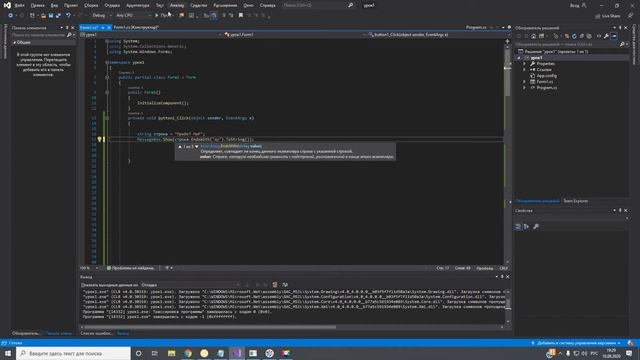Open the Any CPU platform dropdown

[x=133, y=16]
